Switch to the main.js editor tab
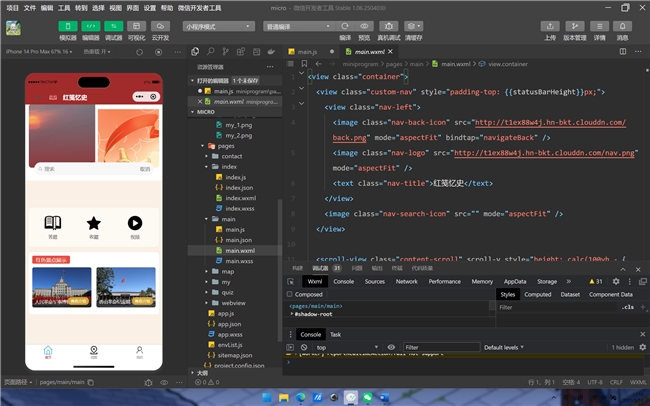The height and width of the screenshot is (406, 650). point(303,51)
